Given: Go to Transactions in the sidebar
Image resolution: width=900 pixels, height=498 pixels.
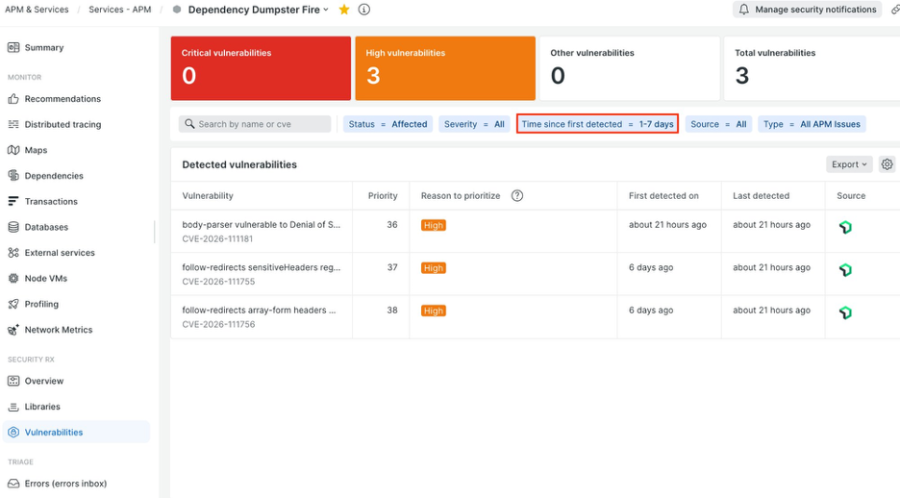Looking at the screenshot, I should click(51, 201).
